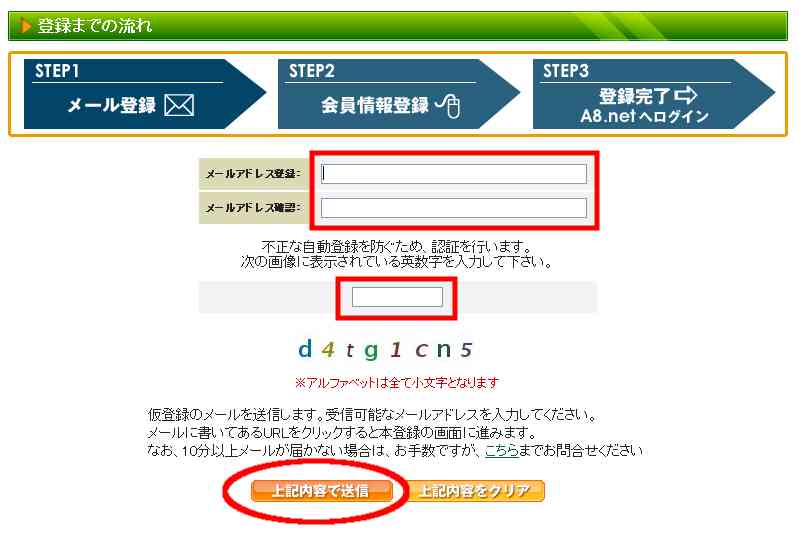This screenshot has width=799, height=537.
Task: Focus the メールアドレス登録 input field
Action: pyautogui.click(x=454, y=174)
